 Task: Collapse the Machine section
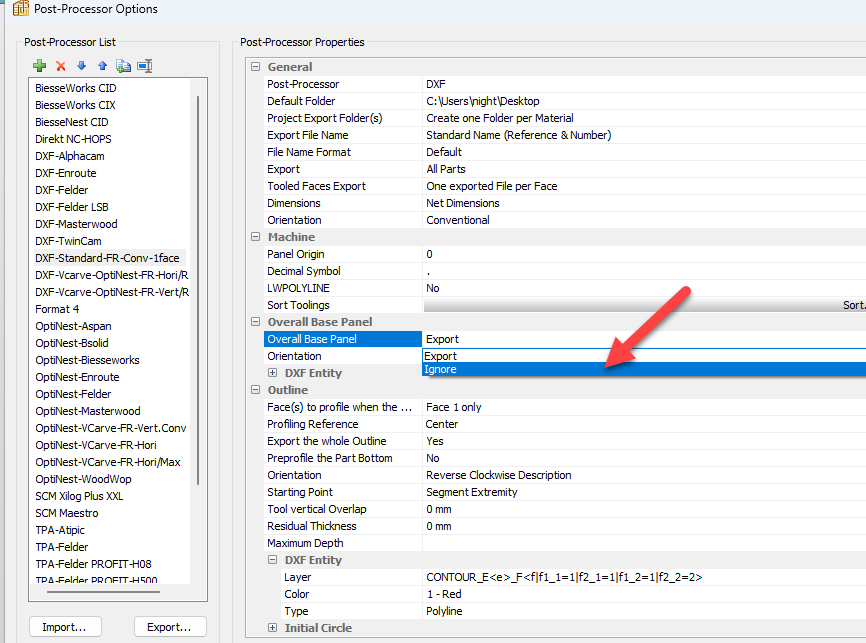point(255,237)
